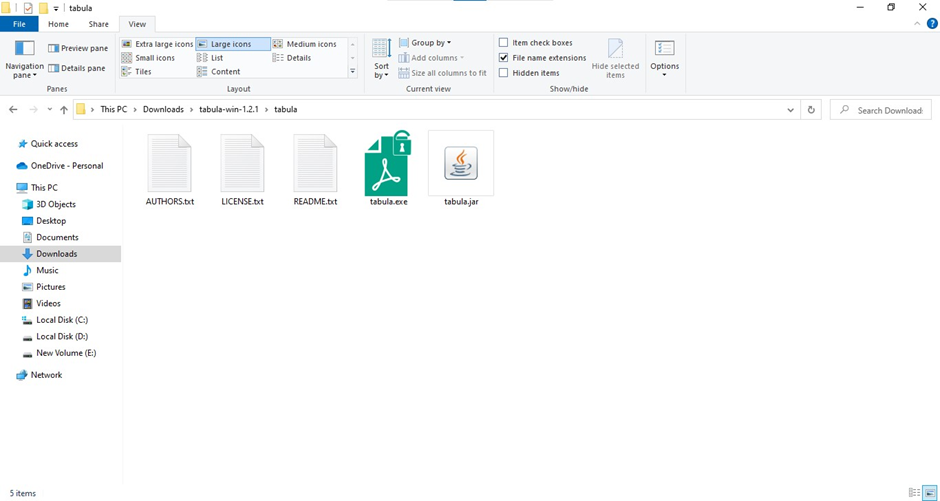
Task: Switch layout to List view
Action: [x=210, y=58]
